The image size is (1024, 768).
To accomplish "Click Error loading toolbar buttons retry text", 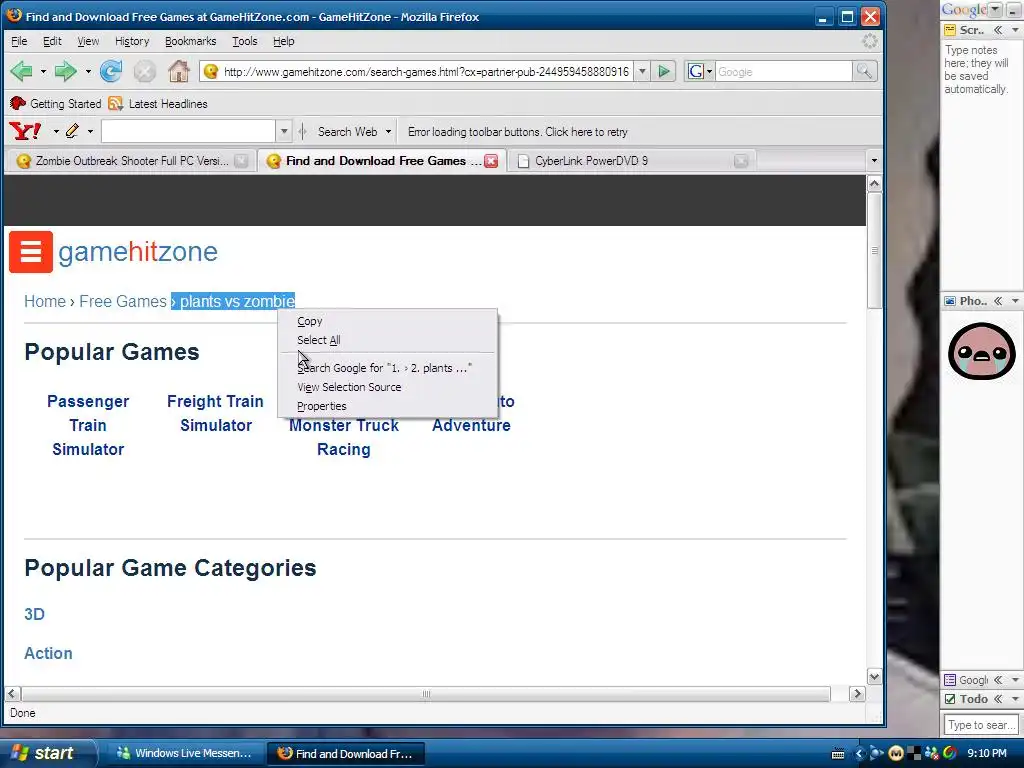I will pos(517,132).
